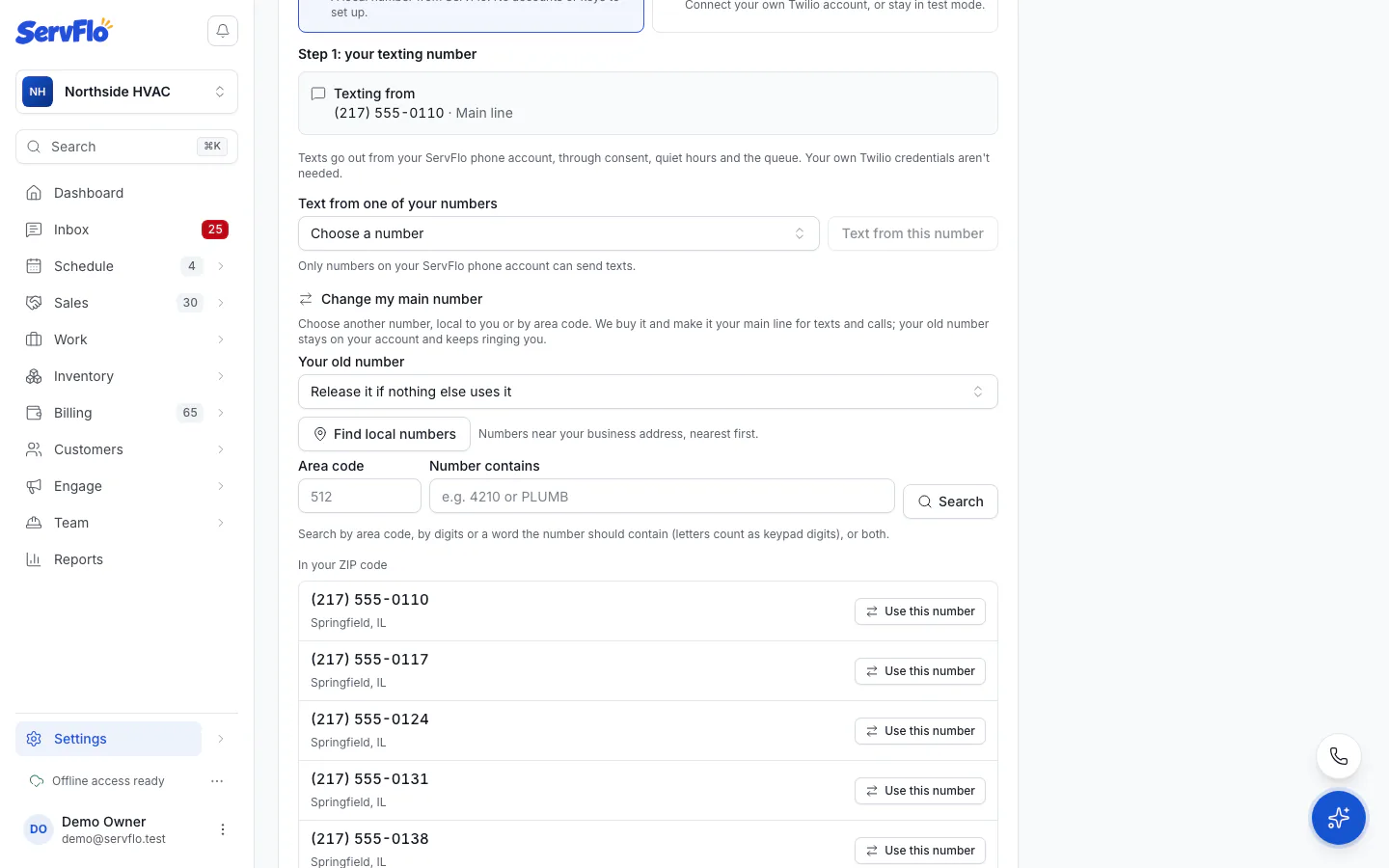Click the Customers people icon

[x=34, y=449]
